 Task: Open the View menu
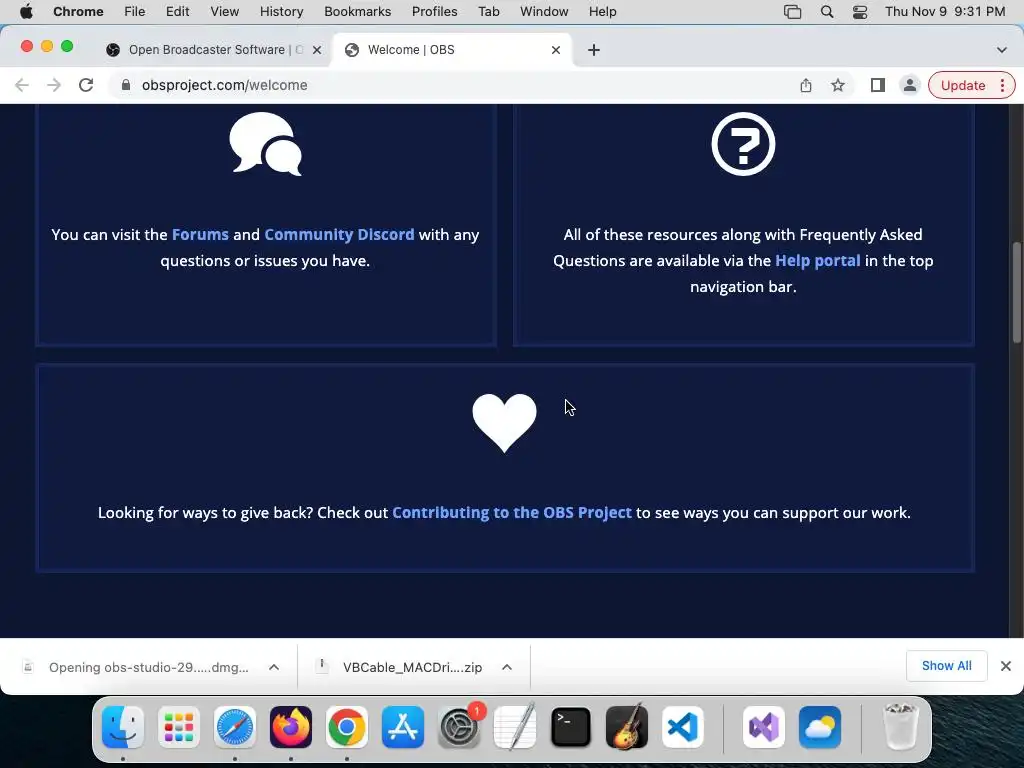[225, 12]
